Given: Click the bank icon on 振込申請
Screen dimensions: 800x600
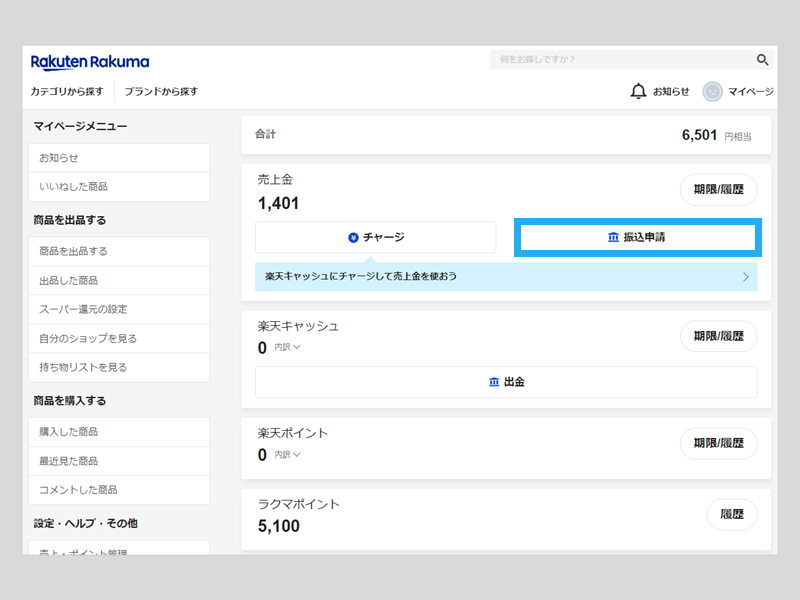Looking at the screenshot, I should click(x=613, y=237).
